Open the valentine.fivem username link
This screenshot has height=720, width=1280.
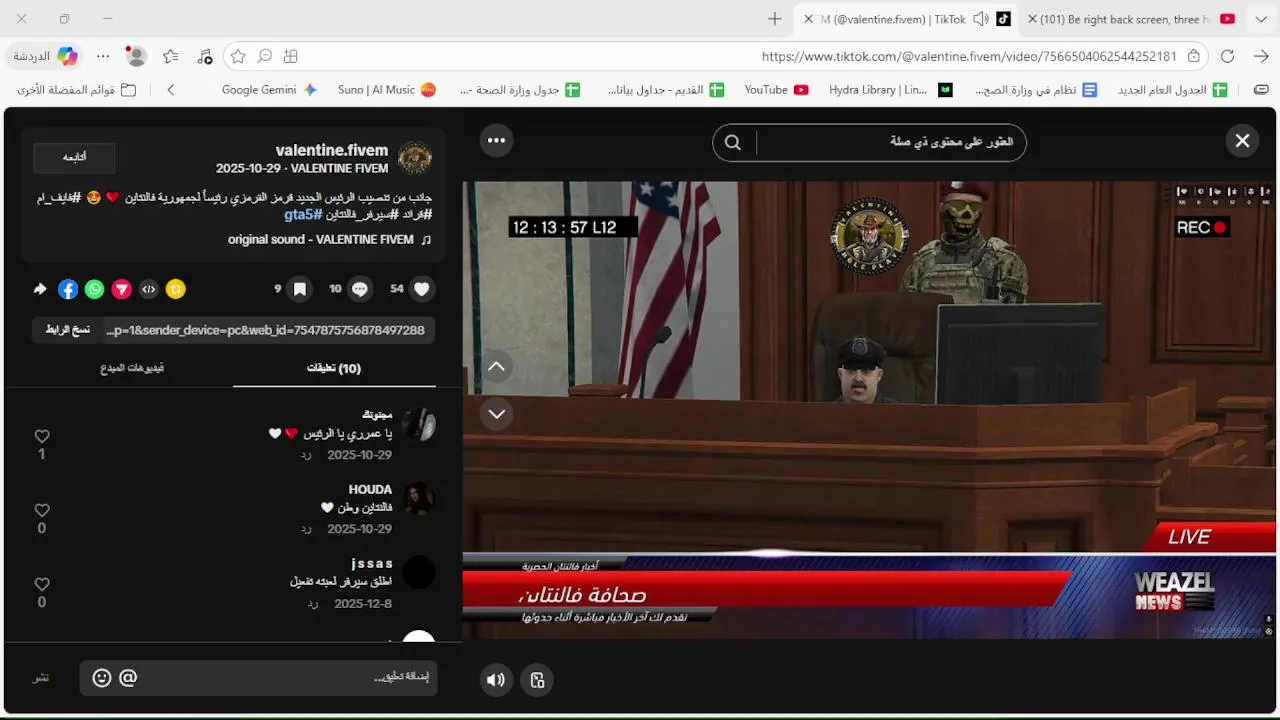tap(332, 150)
